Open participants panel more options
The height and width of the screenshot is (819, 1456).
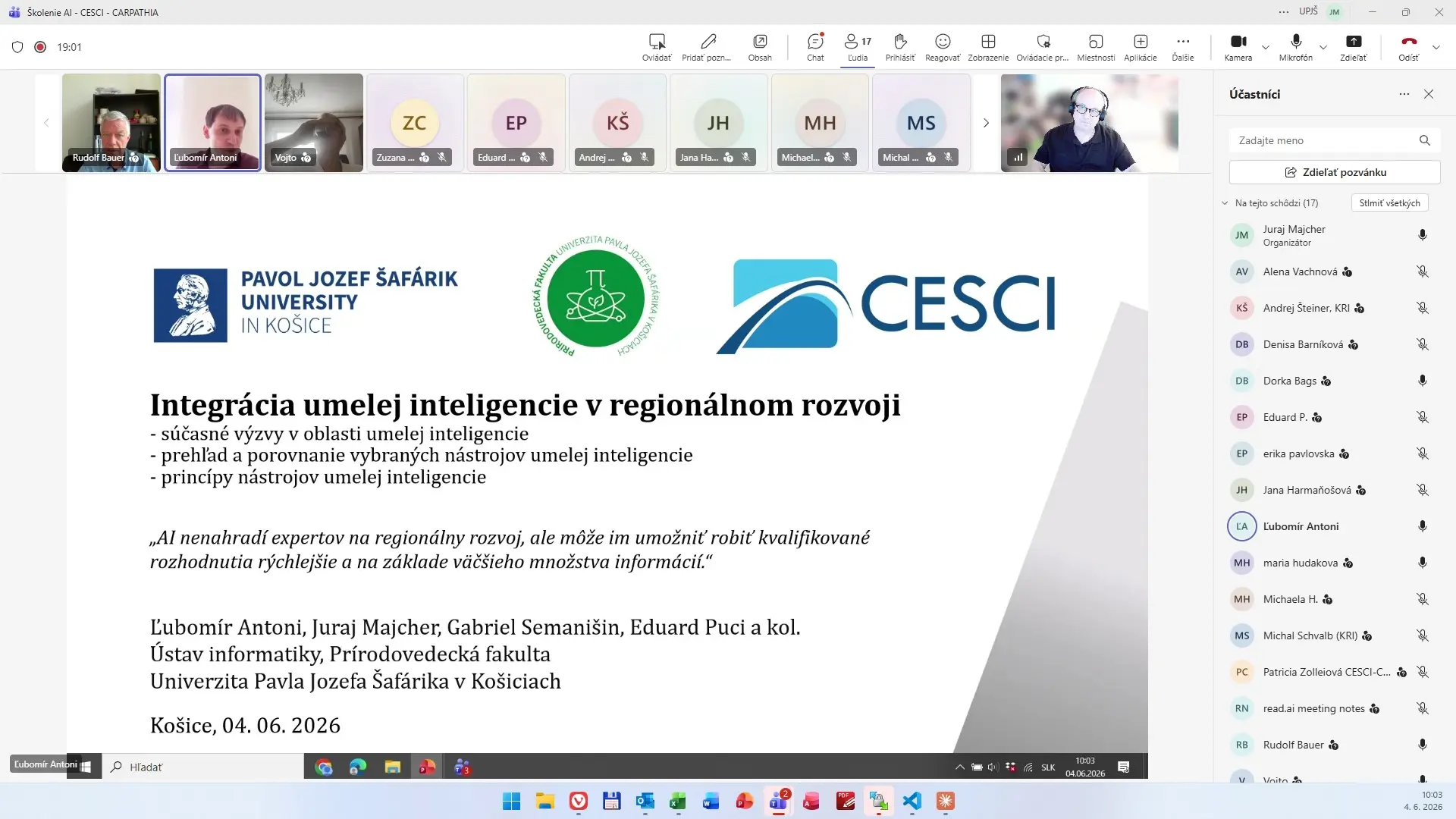pyautogui.click(x=1404, y=94)
